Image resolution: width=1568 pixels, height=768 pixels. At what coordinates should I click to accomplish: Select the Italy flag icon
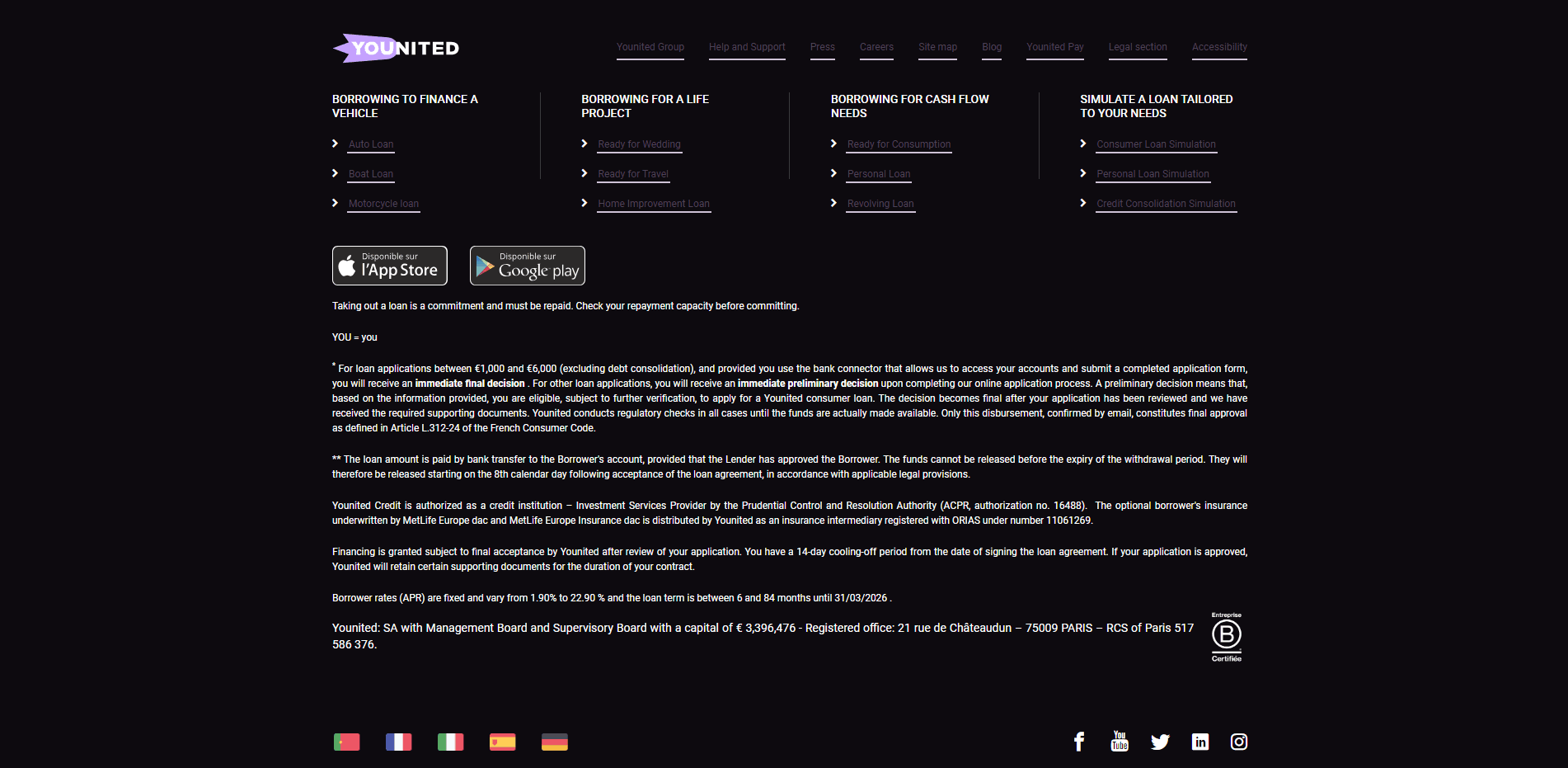point(451,742)
